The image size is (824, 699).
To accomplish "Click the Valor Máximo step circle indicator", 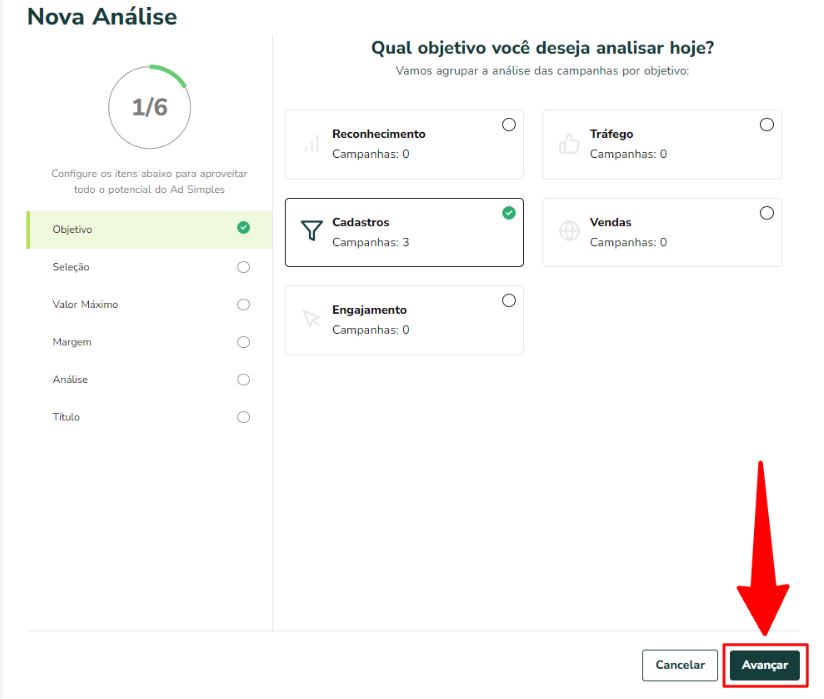I will [x=243, y=305].
